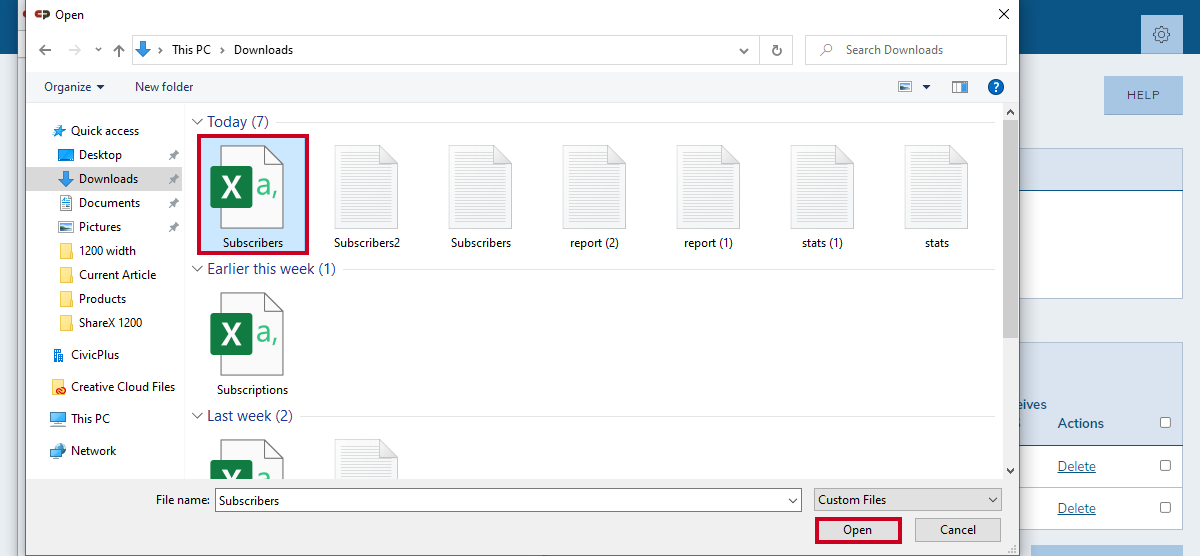
Task: Open Custom Files type dropdown
Action: pos(908,500)
